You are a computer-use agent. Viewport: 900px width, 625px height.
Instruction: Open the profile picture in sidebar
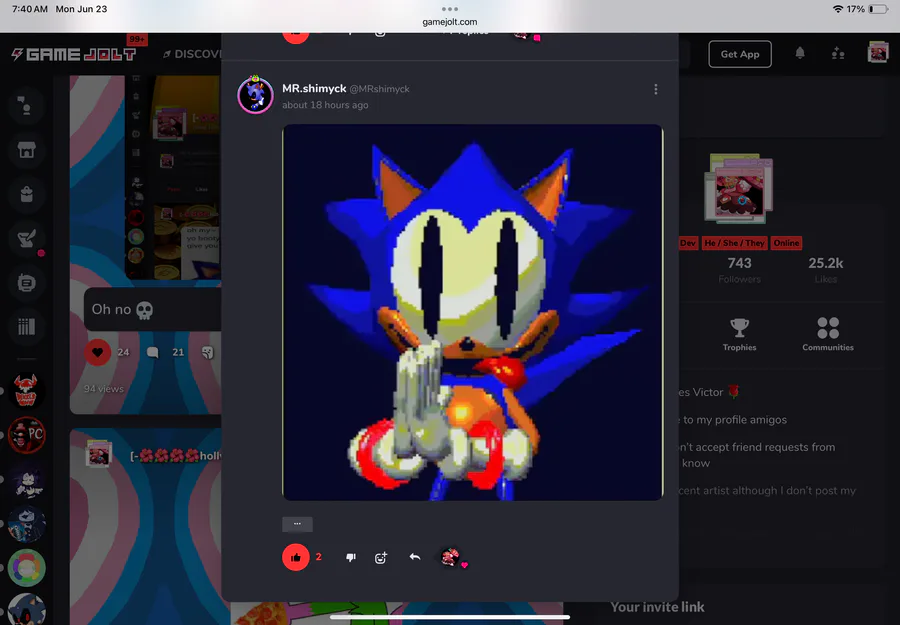tap(739, 188)
